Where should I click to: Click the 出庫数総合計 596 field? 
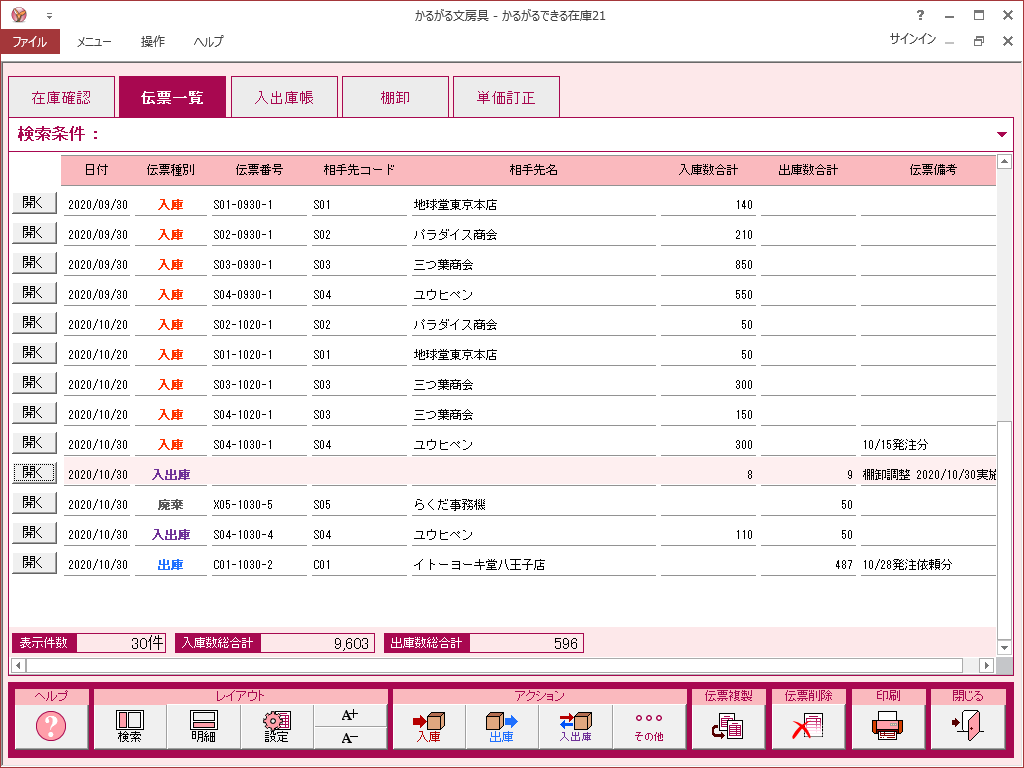coord(526,643)
